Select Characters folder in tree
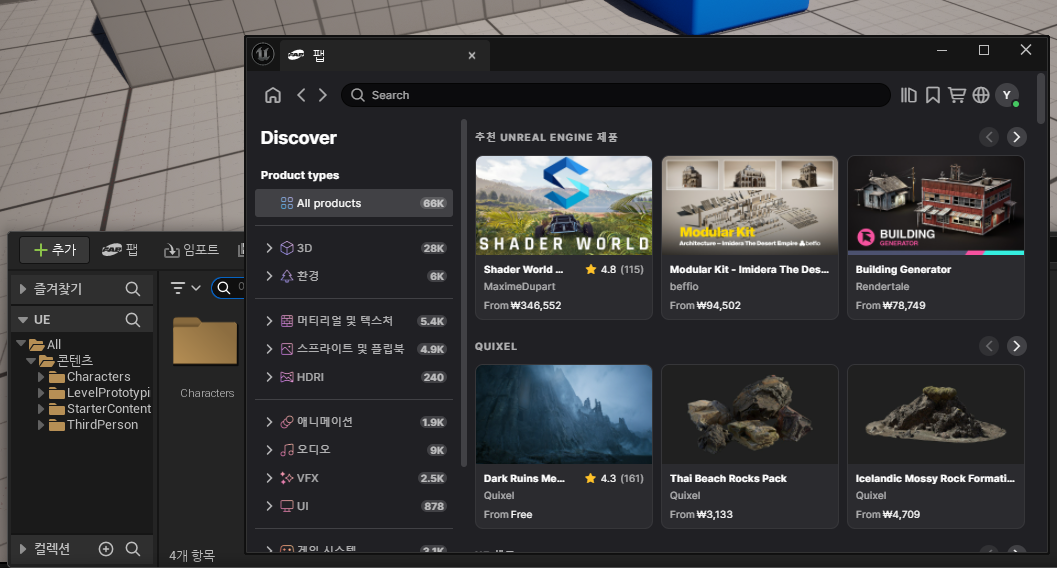The height and width of the screenshot is (568, 1057). [98, 377]
